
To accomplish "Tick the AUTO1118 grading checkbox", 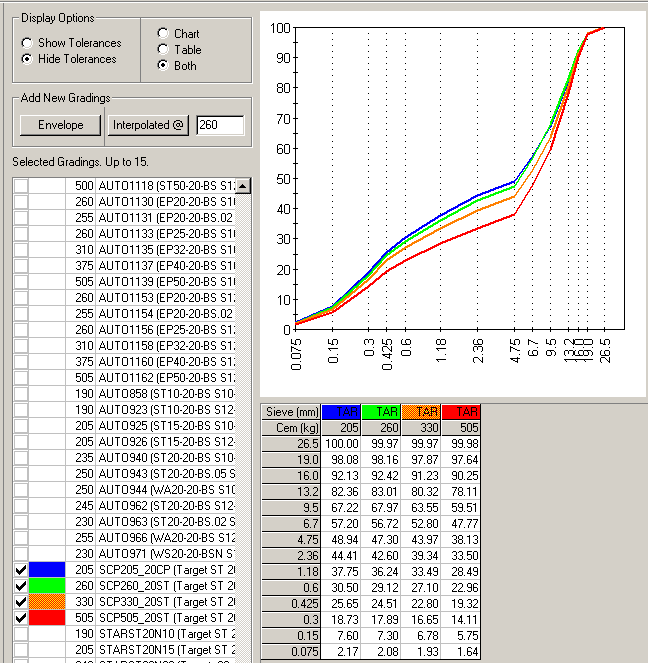I will [21, 186].
